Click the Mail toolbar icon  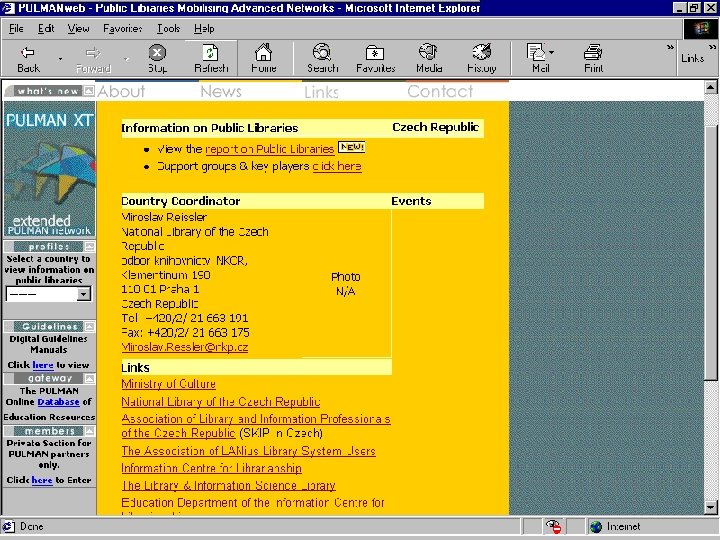536,59
